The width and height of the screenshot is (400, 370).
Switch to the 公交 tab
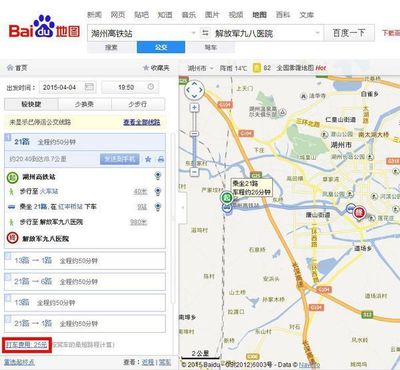point(161,47)
